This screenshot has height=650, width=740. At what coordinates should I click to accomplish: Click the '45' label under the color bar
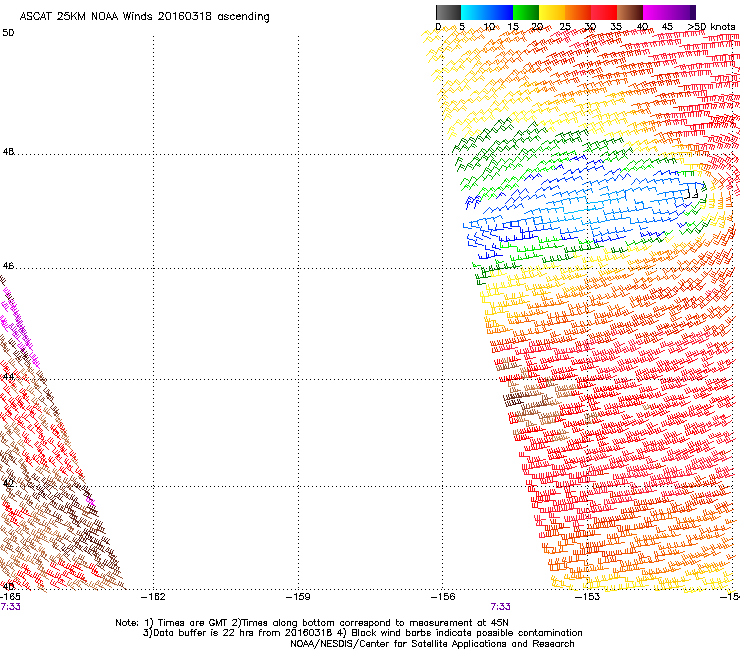(x=667, y=27)
